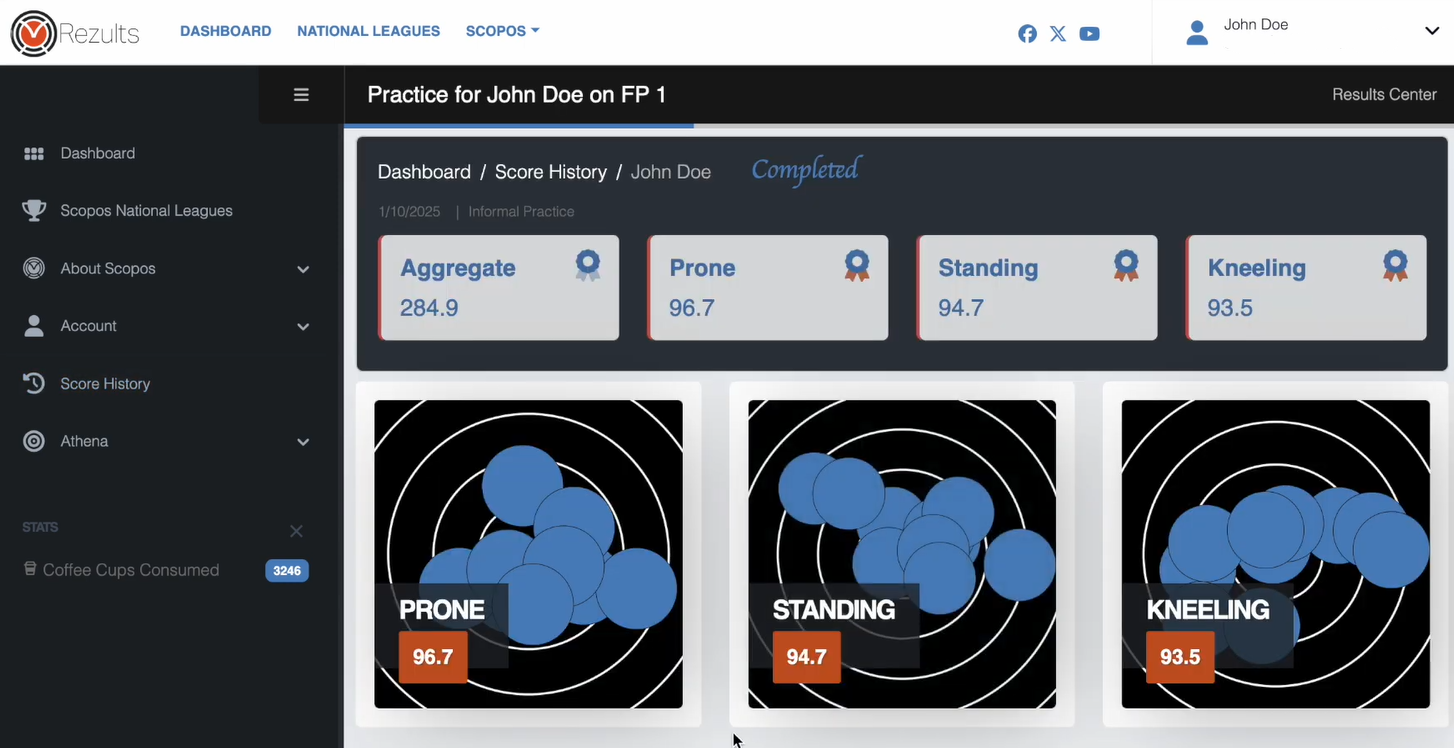Expand the Athena sidebar section
The image size is (1454, 748).
[x=303, y=442]
